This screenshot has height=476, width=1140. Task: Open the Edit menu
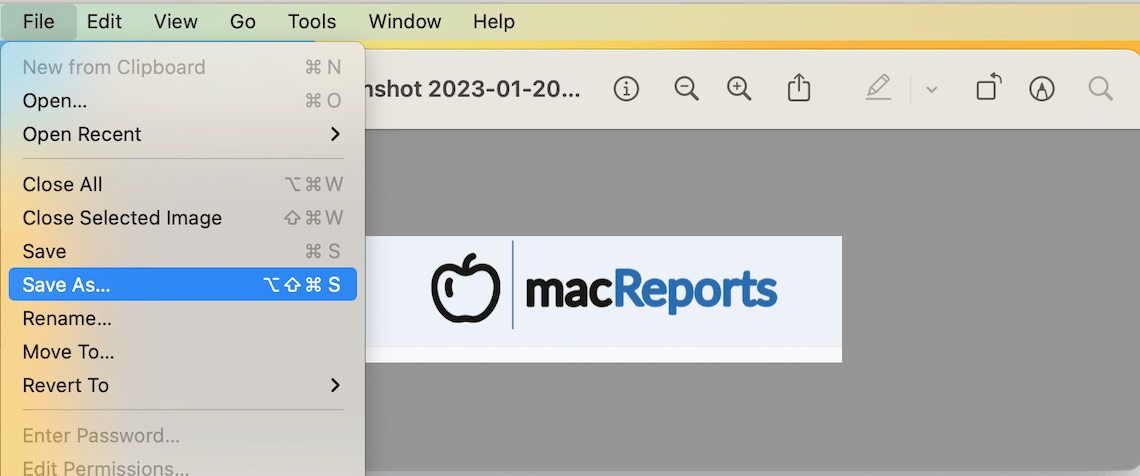pos(104,21)
